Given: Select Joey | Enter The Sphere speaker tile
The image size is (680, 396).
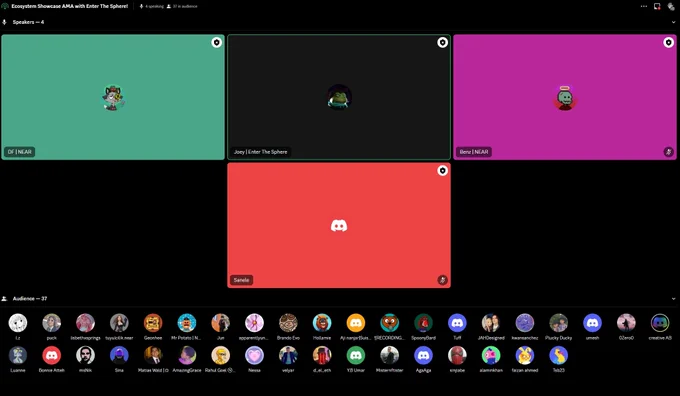Looking at the screenshot, I should 339,97.
